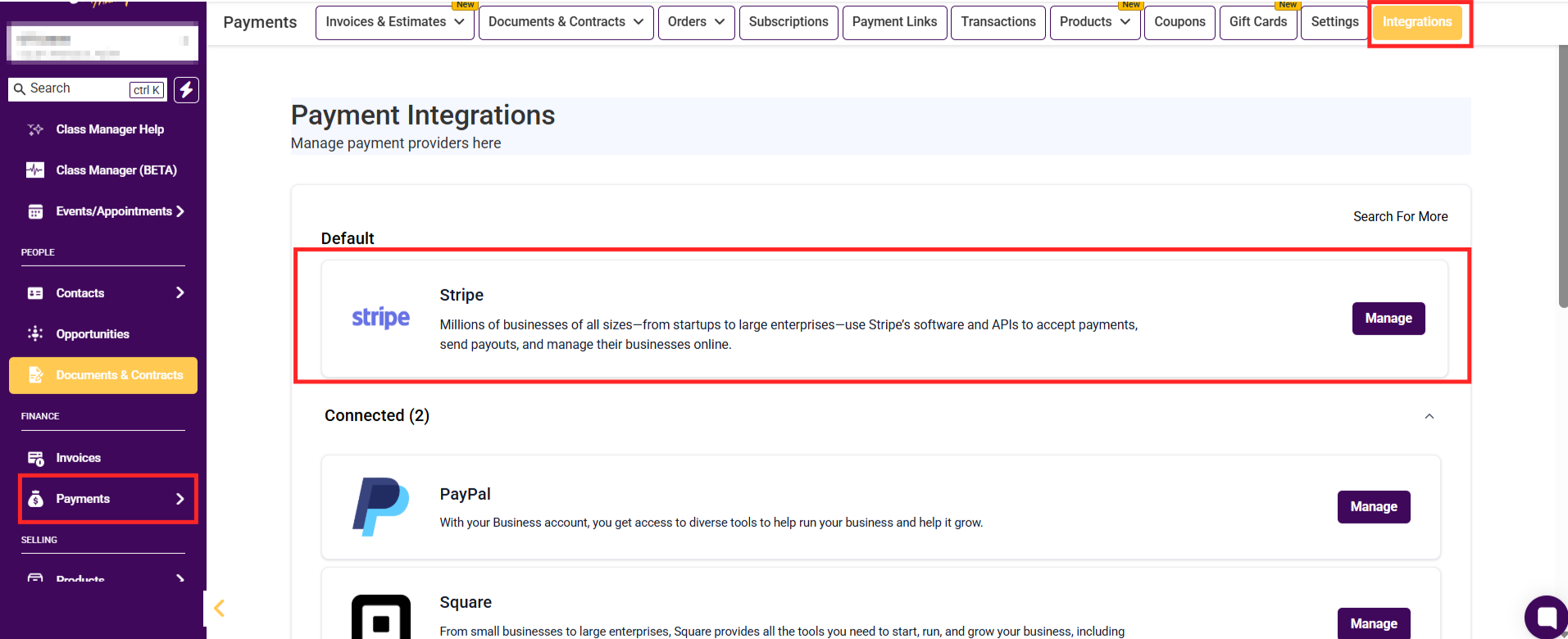Click Manage button for Square
Image resolution: width=1568 pixels, height=639 pixels.
[1374, 623]
